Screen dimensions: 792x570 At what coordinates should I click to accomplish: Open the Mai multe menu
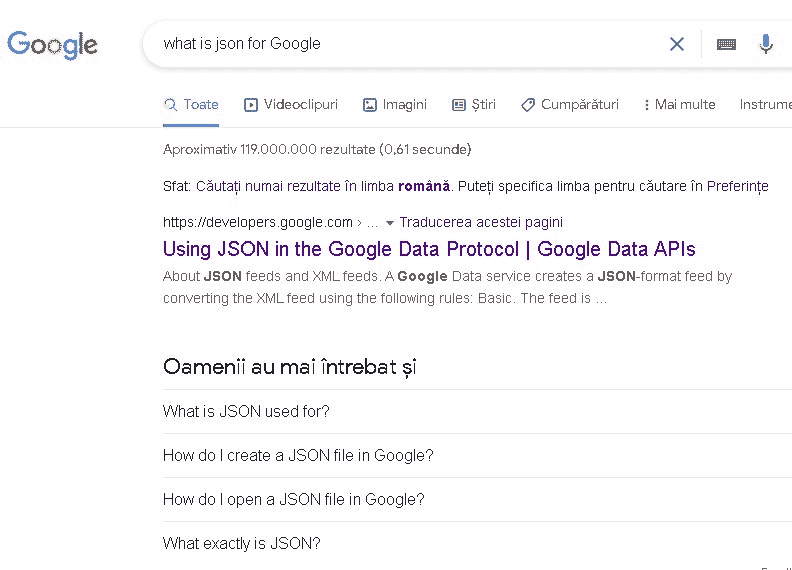tap(680, 104)
